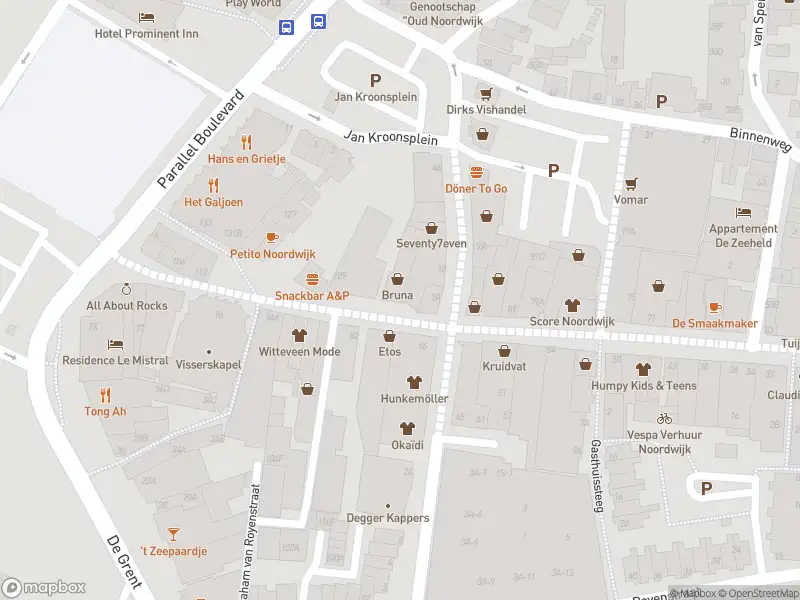Screen dimensions: 800x600
Task: Open the Mapbox logo link
Action: coord(41,587)
